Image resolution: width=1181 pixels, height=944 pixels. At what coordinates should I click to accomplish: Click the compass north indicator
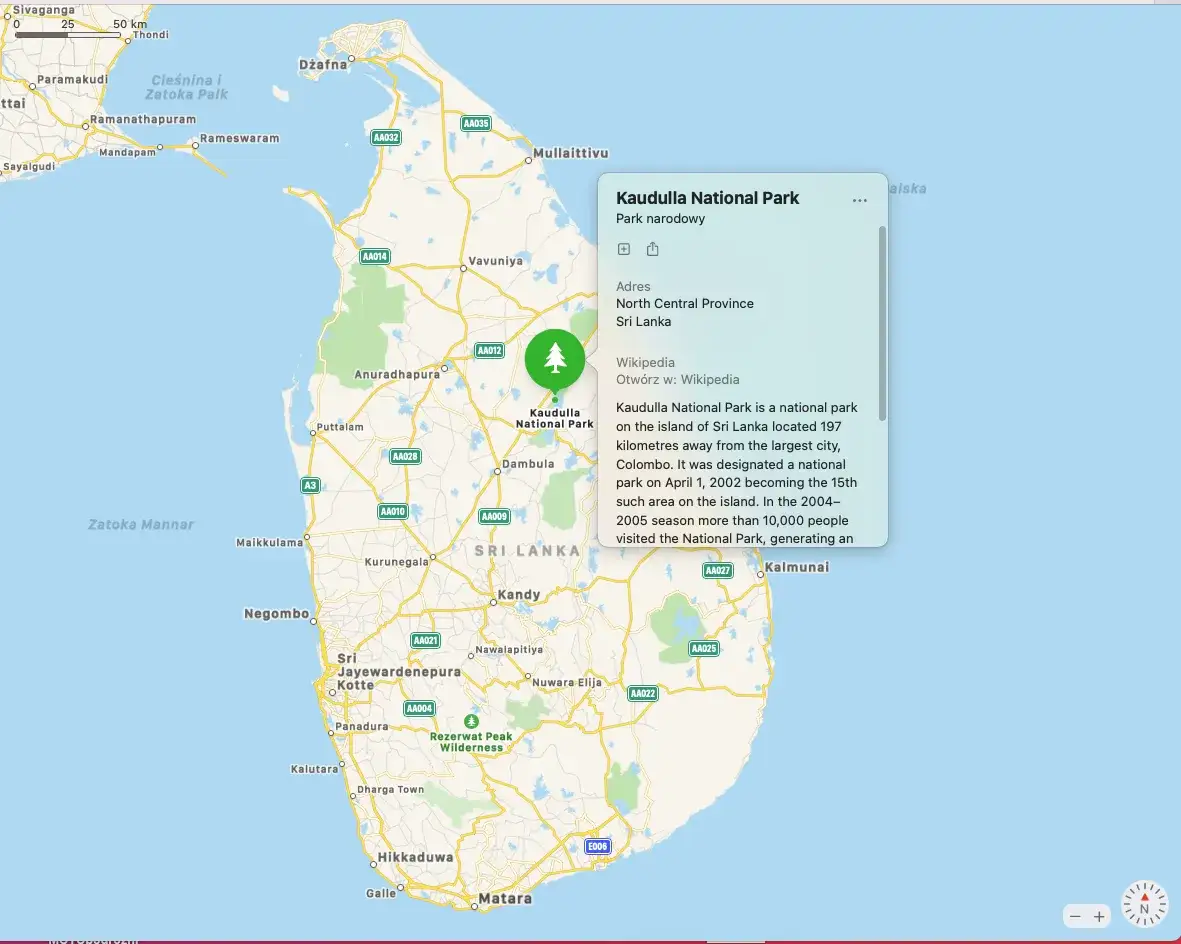(1144, 904)
